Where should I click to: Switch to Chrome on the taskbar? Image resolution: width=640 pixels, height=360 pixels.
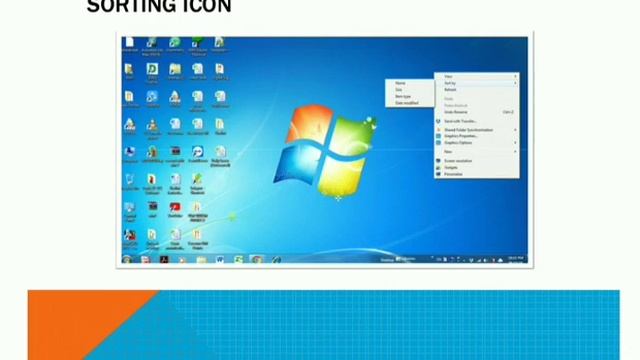pos(257,259)
